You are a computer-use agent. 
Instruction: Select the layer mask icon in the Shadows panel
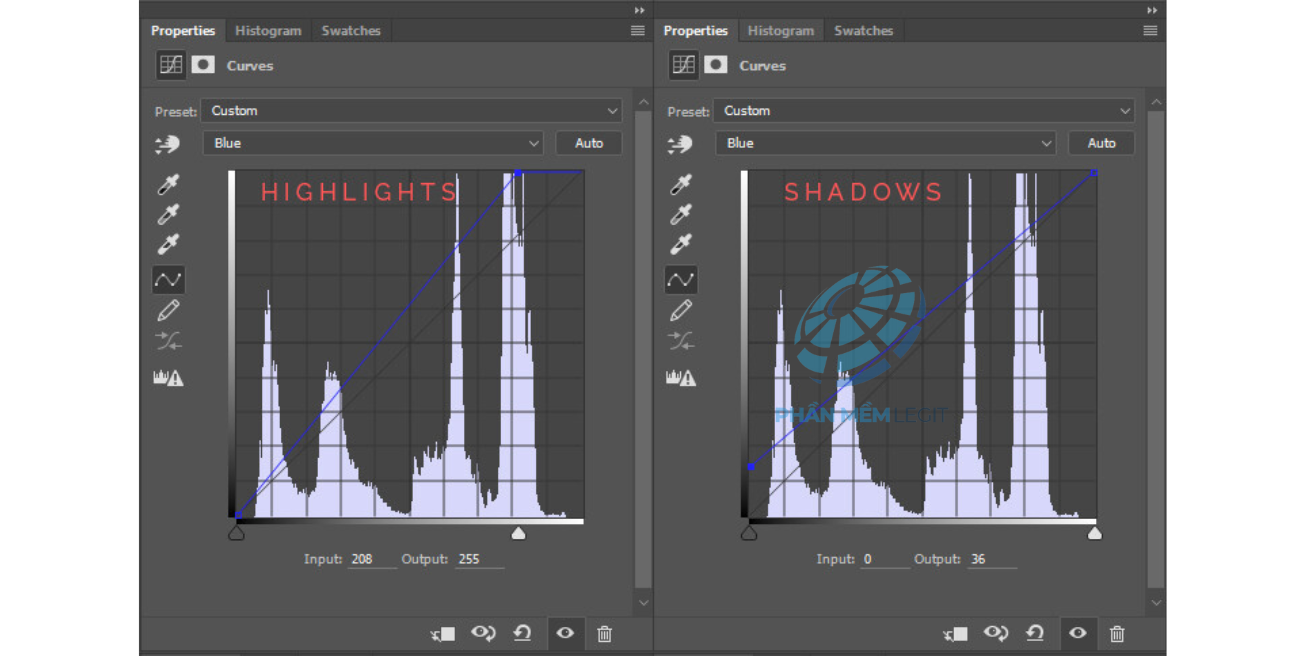click(x=716, y=65)
